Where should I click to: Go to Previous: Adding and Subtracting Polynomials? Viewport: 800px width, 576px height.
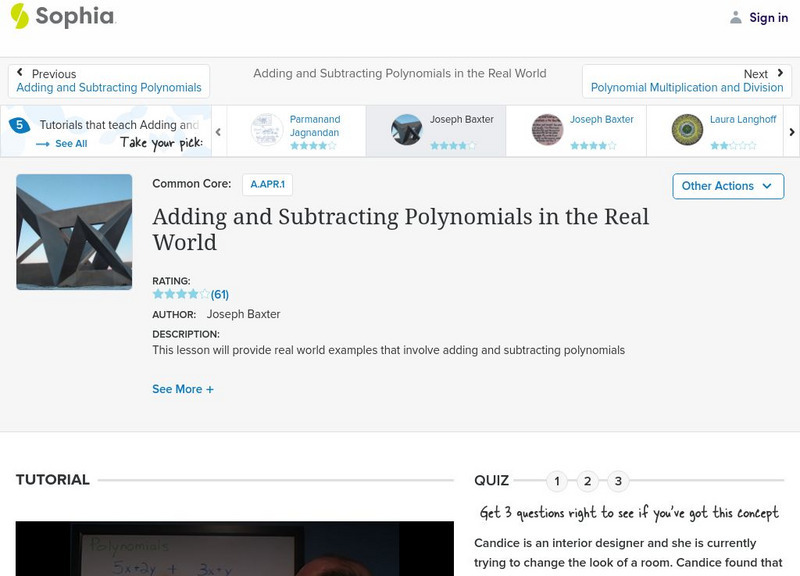coord(109,81)
